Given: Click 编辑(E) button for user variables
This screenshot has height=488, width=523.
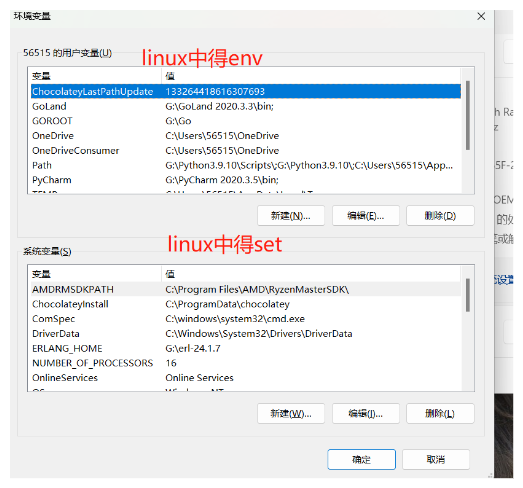Looking at the screenshot, I should (366, 216).
